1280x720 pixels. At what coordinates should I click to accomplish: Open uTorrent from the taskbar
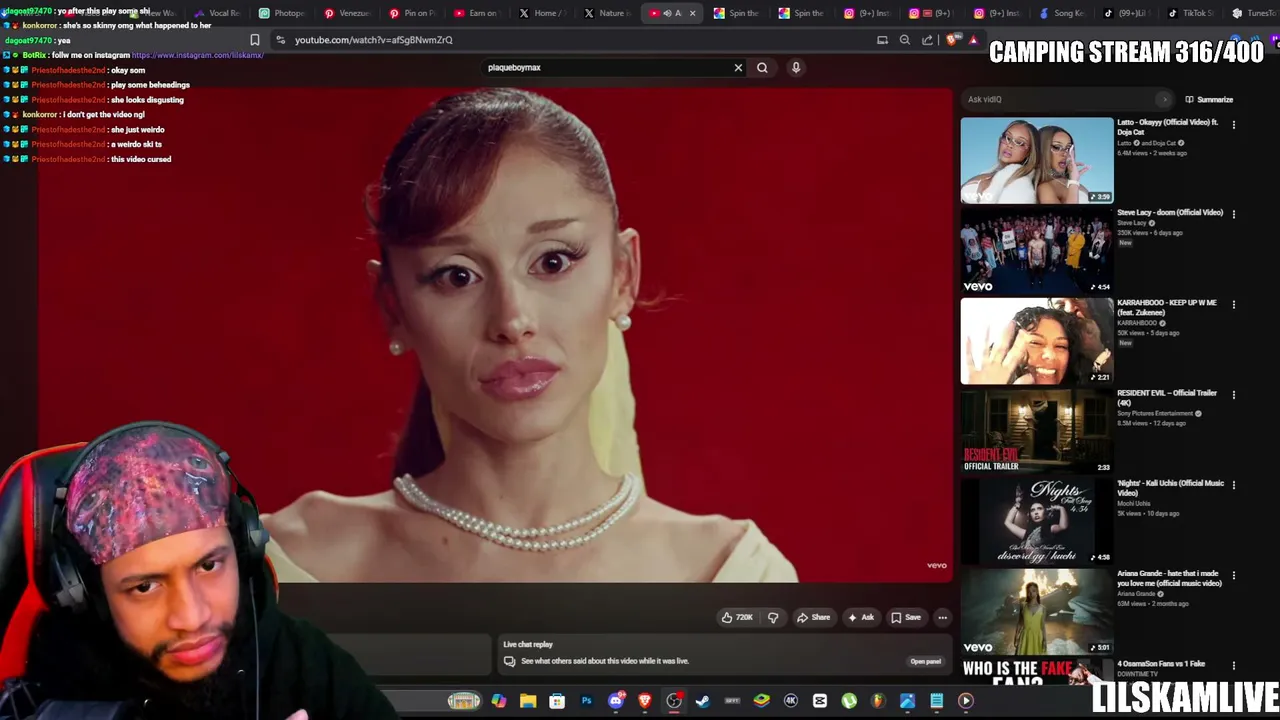(849, 701)
